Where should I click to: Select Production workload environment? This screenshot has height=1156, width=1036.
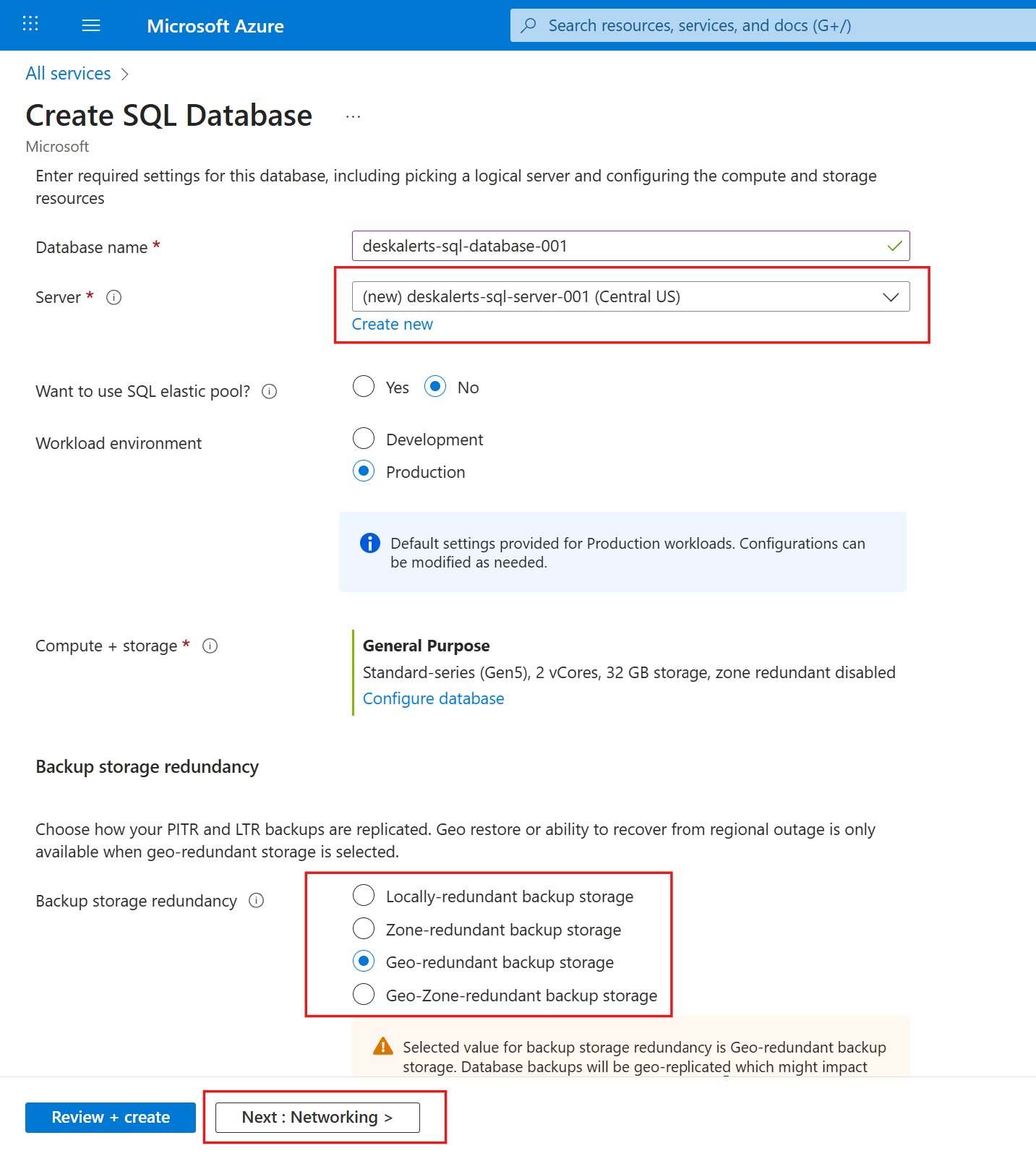364,471
